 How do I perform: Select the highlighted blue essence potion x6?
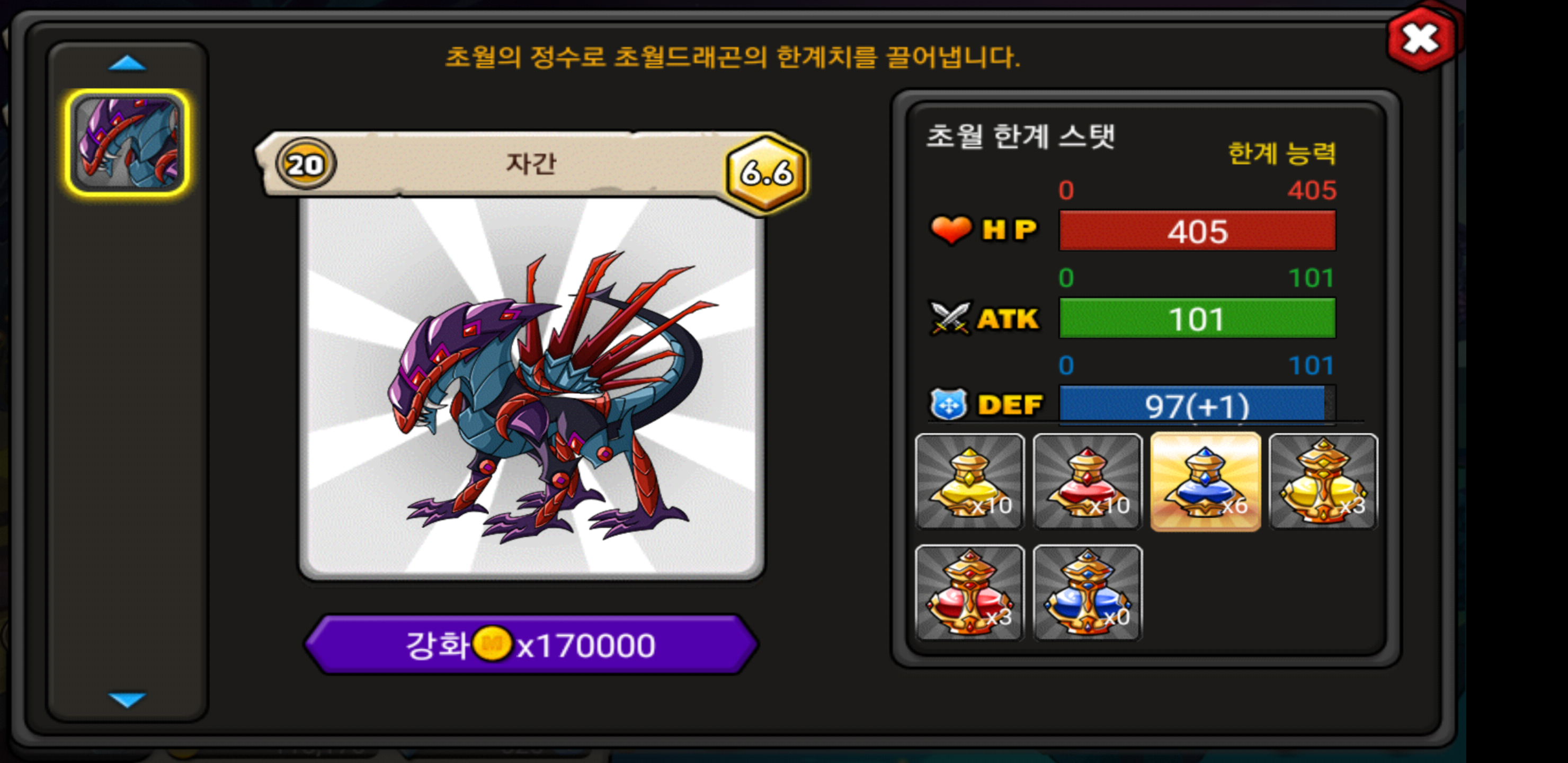coord(1205,481)
